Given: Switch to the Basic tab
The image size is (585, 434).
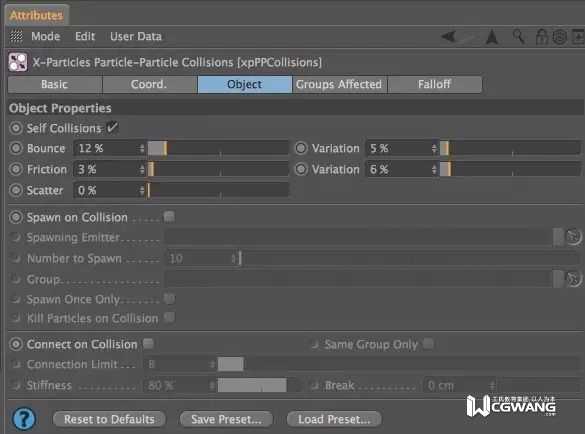Looking at the screenshot, I should [55, 84].
